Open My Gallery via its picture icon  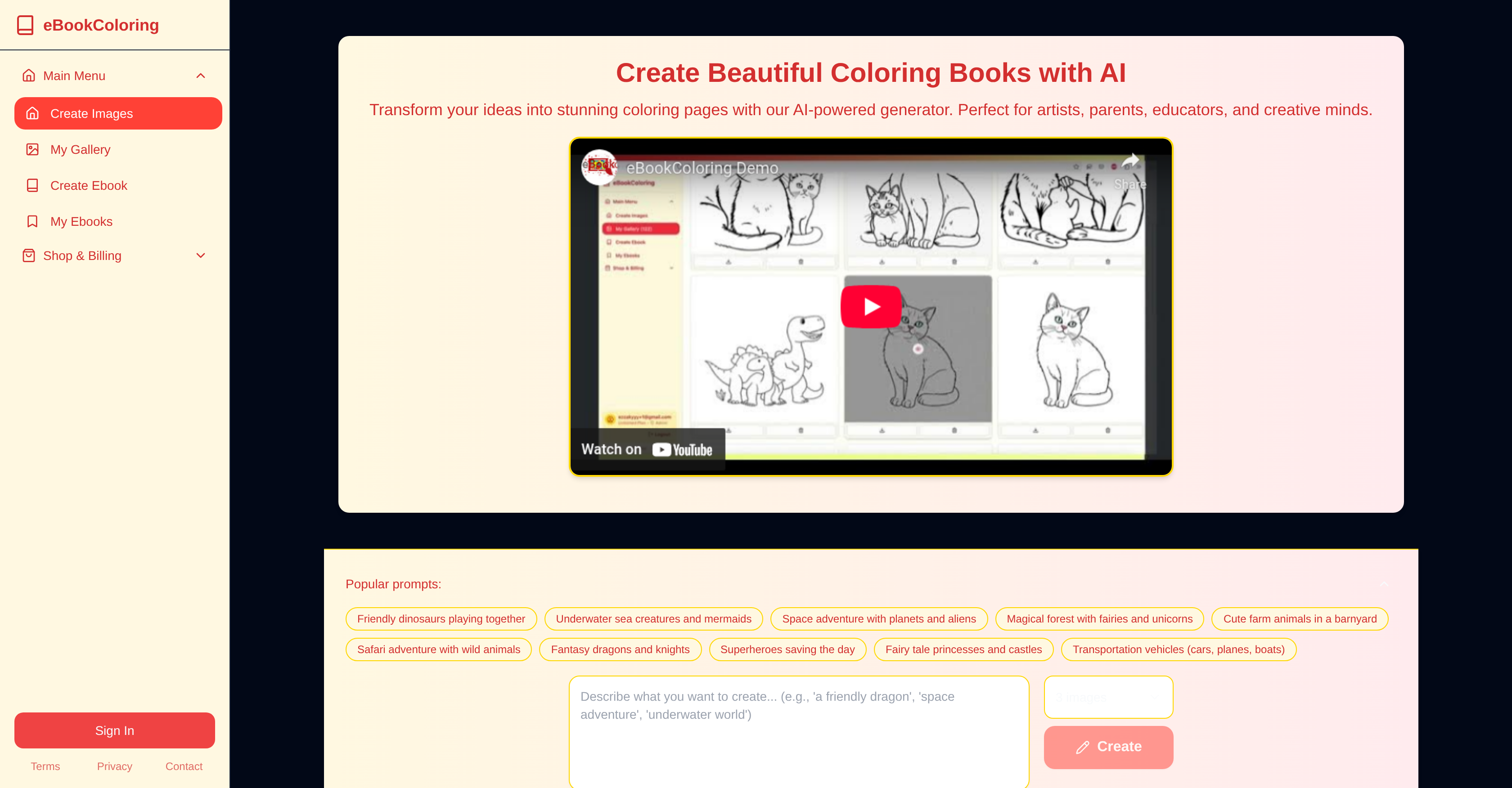[32, 150]
